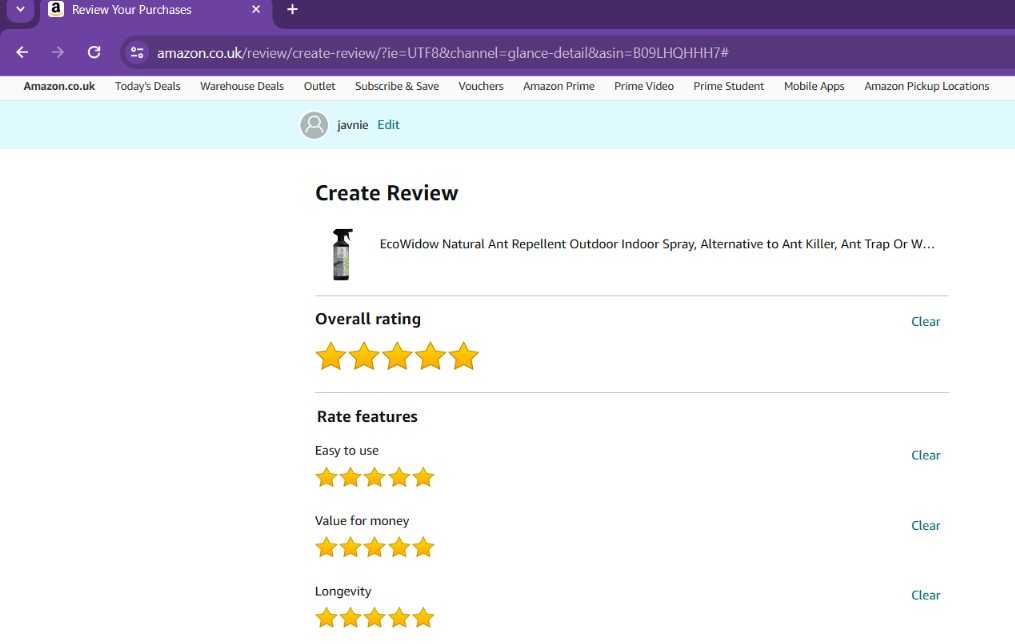Rate Value for money one star
This screenshot has height=644, width=1015.
326,548
